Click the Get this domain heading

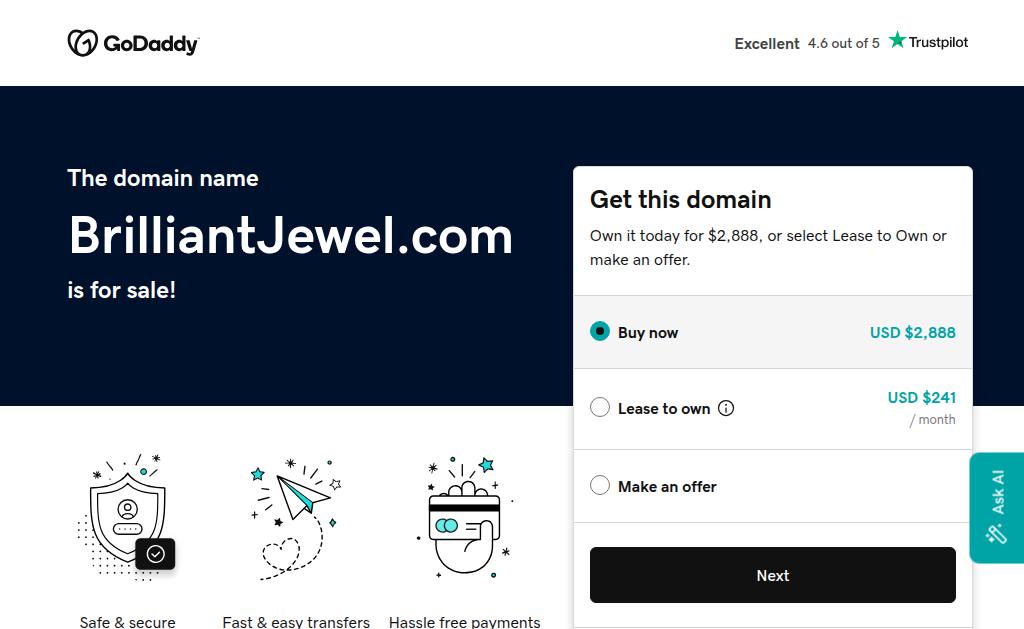(680, 199)
